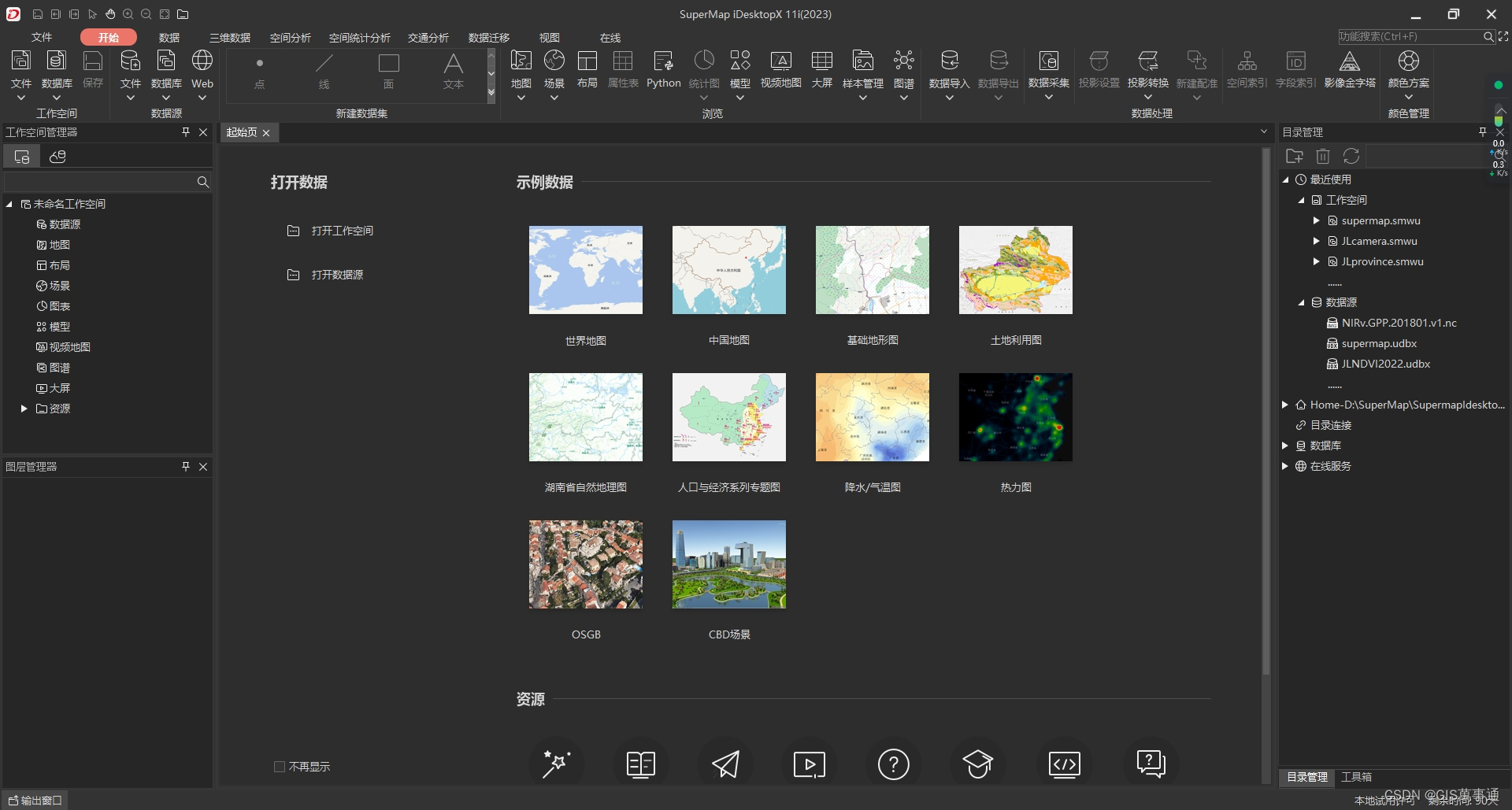
Task: Click the 新建点数据集 point dataset icon
Action: 259,71
